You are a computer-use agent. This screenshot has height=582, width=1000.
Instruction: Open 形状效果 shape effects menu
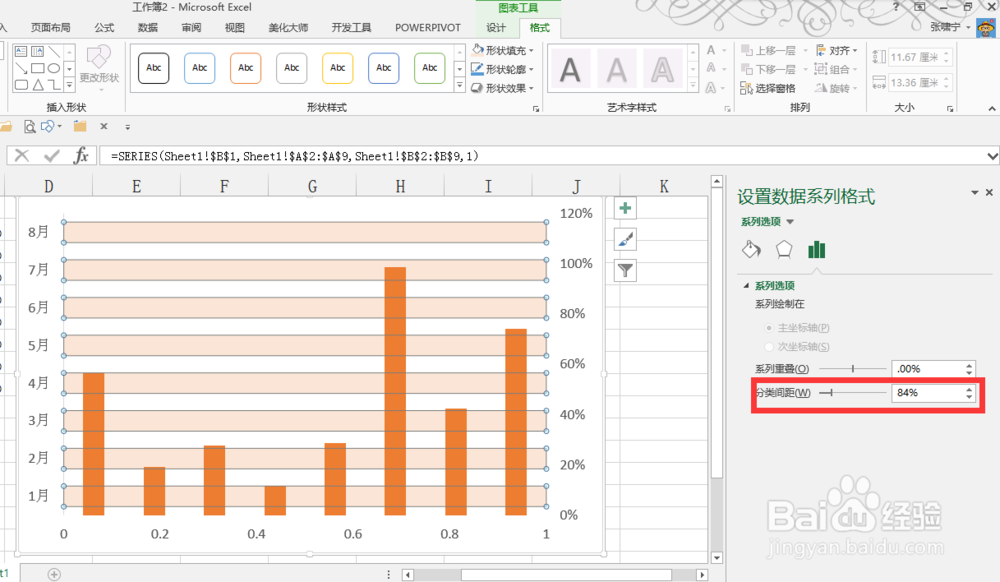(503, 88)
